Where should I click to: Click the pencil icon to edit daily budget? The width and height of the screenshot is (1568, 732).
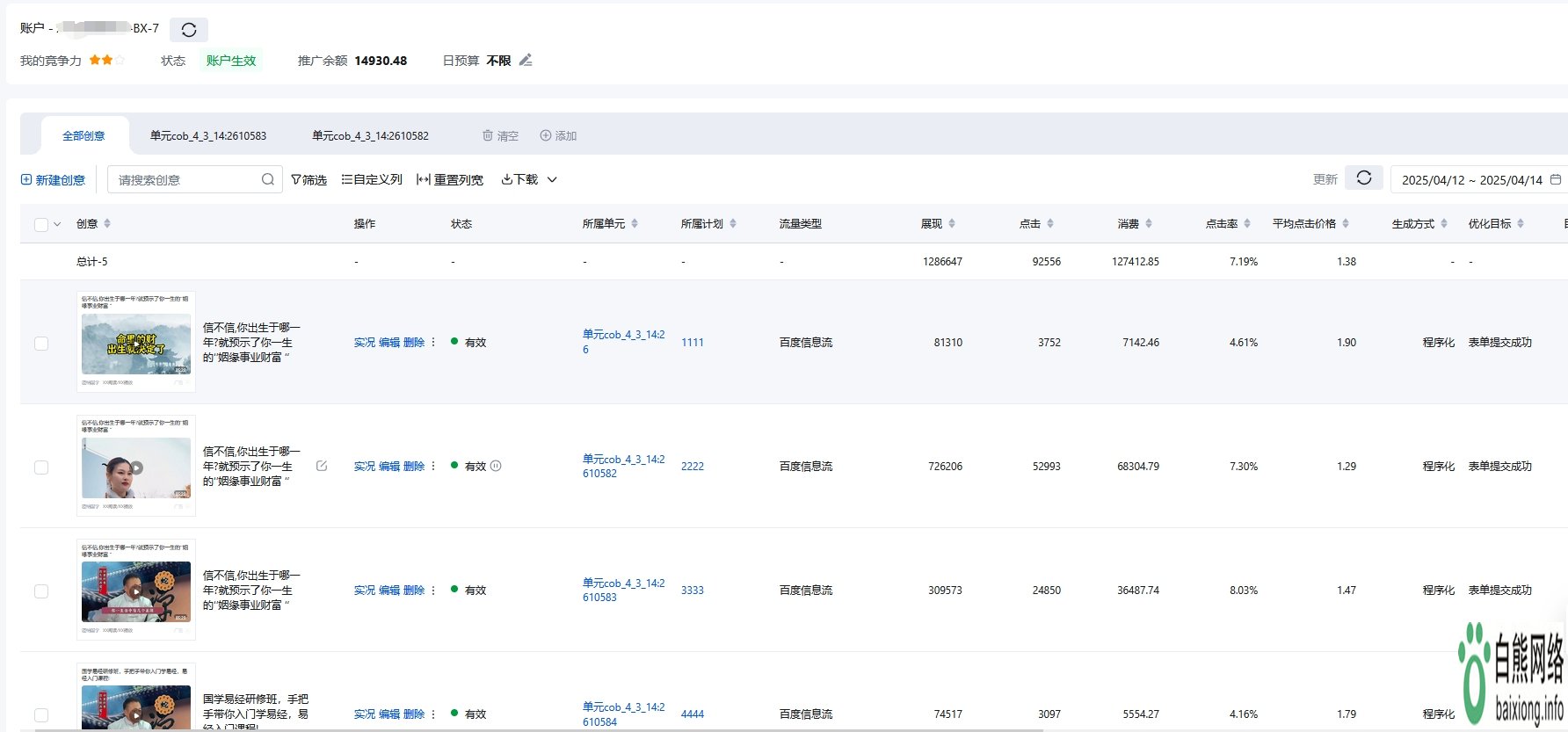[x=526, y=61]
